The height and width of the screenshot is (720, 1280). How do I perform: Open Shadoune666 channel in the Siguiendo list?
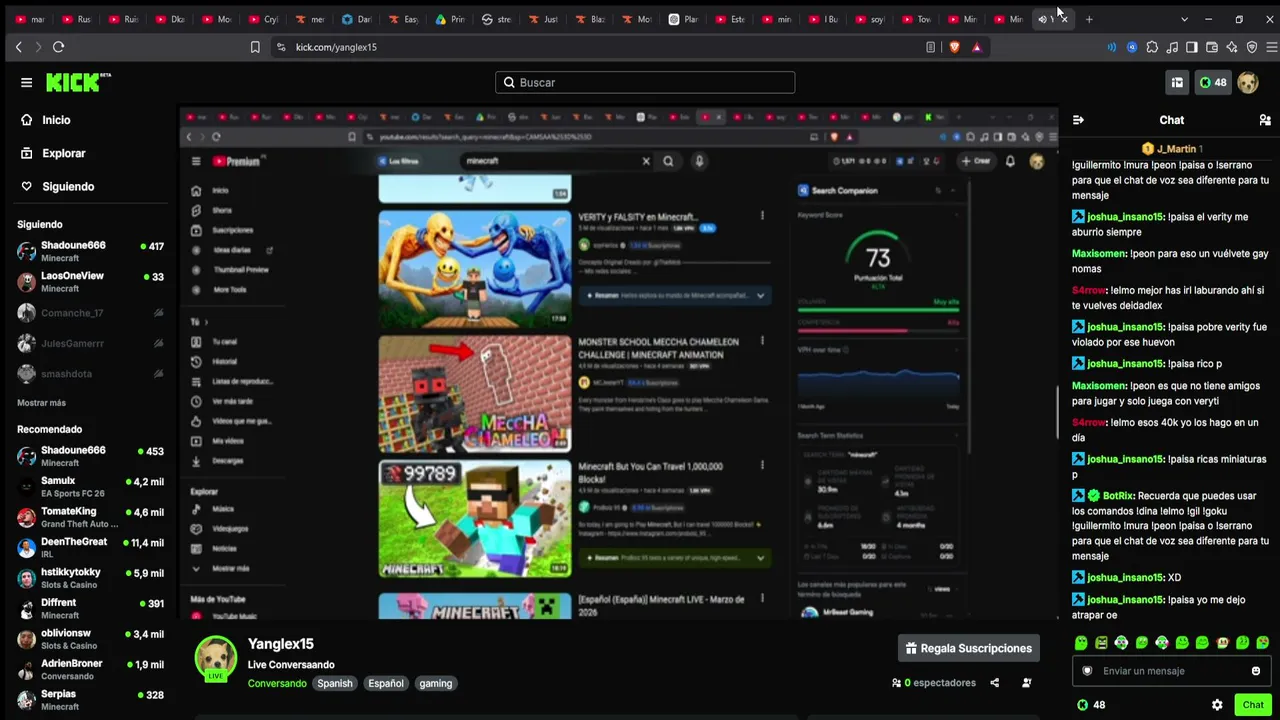click(x=90, y=251)
